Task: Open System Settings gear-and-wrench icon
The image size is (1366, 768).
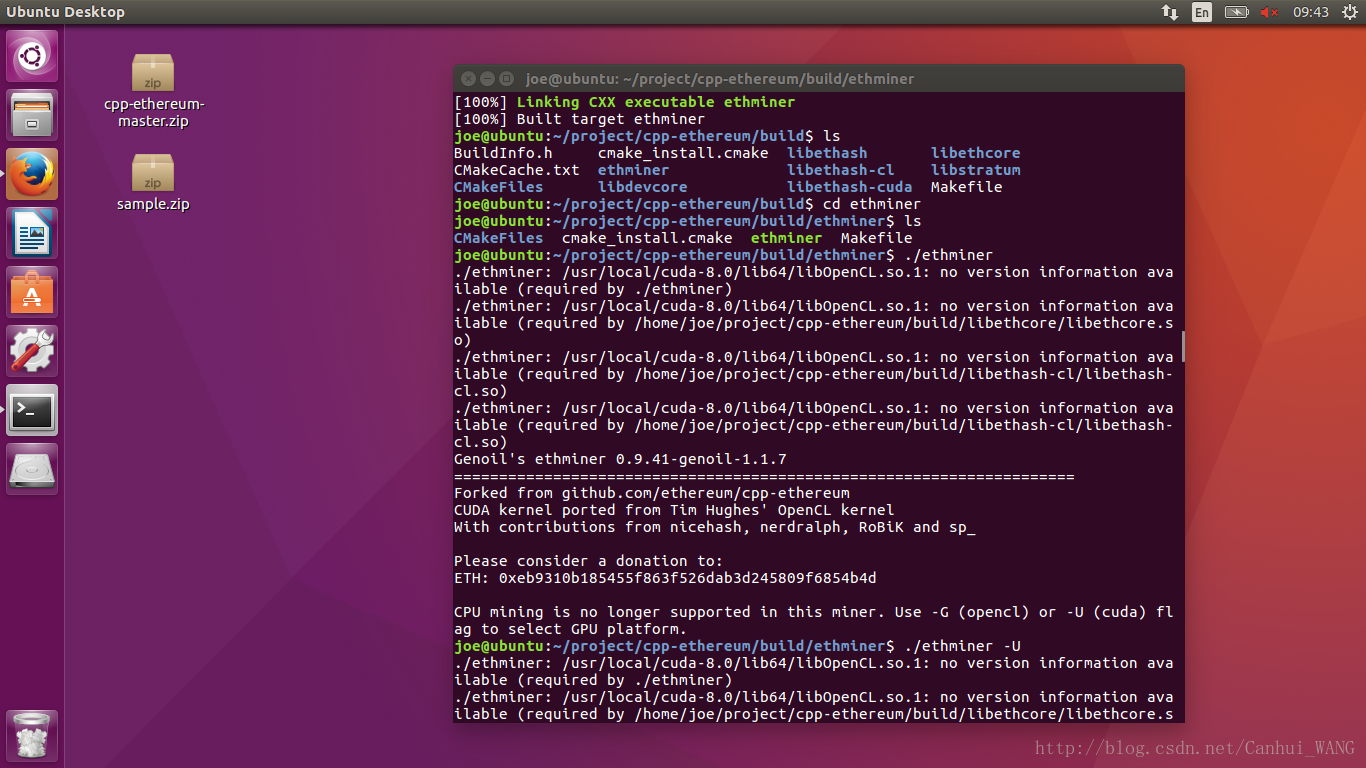Action: coord(33,351)
